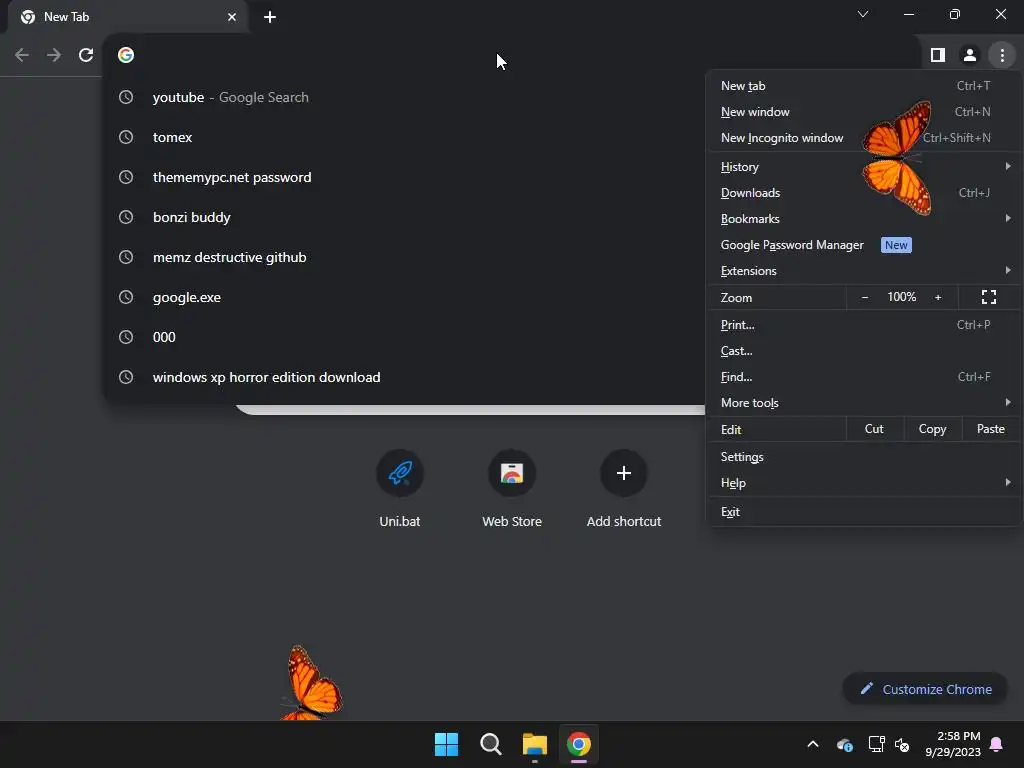Select the 000 suggestion
This screenshot has width=1024, height=768.
pyautogui.click(x=405, y=337)
